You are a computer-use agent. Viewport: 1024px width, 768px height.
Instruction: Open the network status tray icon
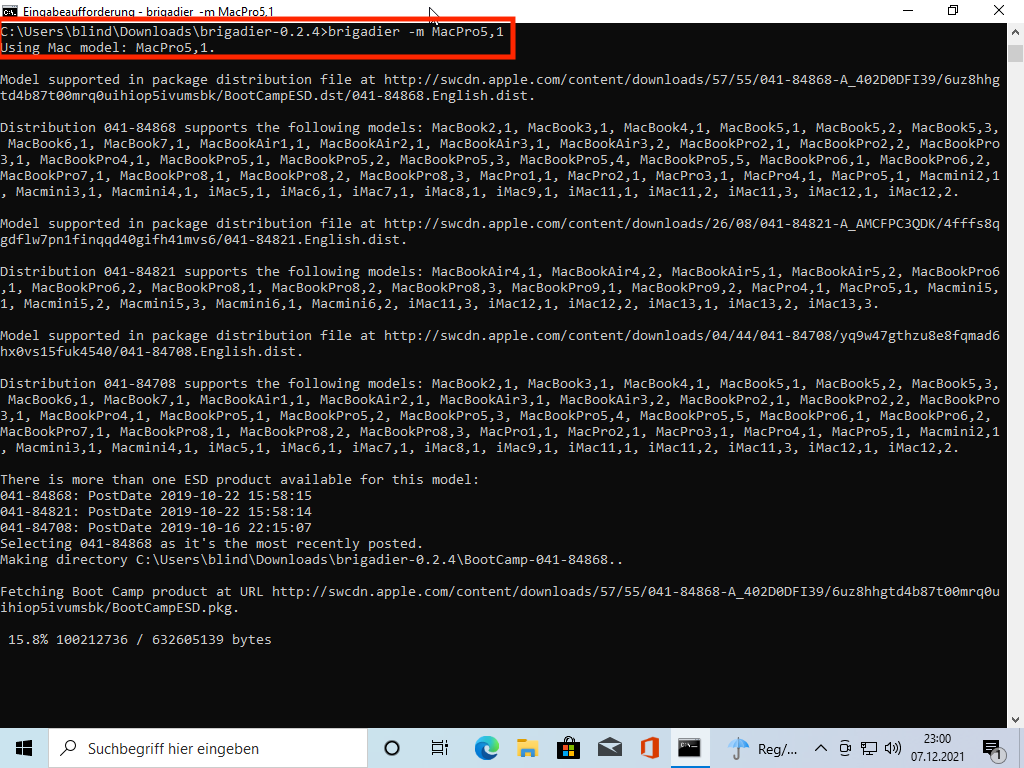pyautogui.click(x=869, y=748)
